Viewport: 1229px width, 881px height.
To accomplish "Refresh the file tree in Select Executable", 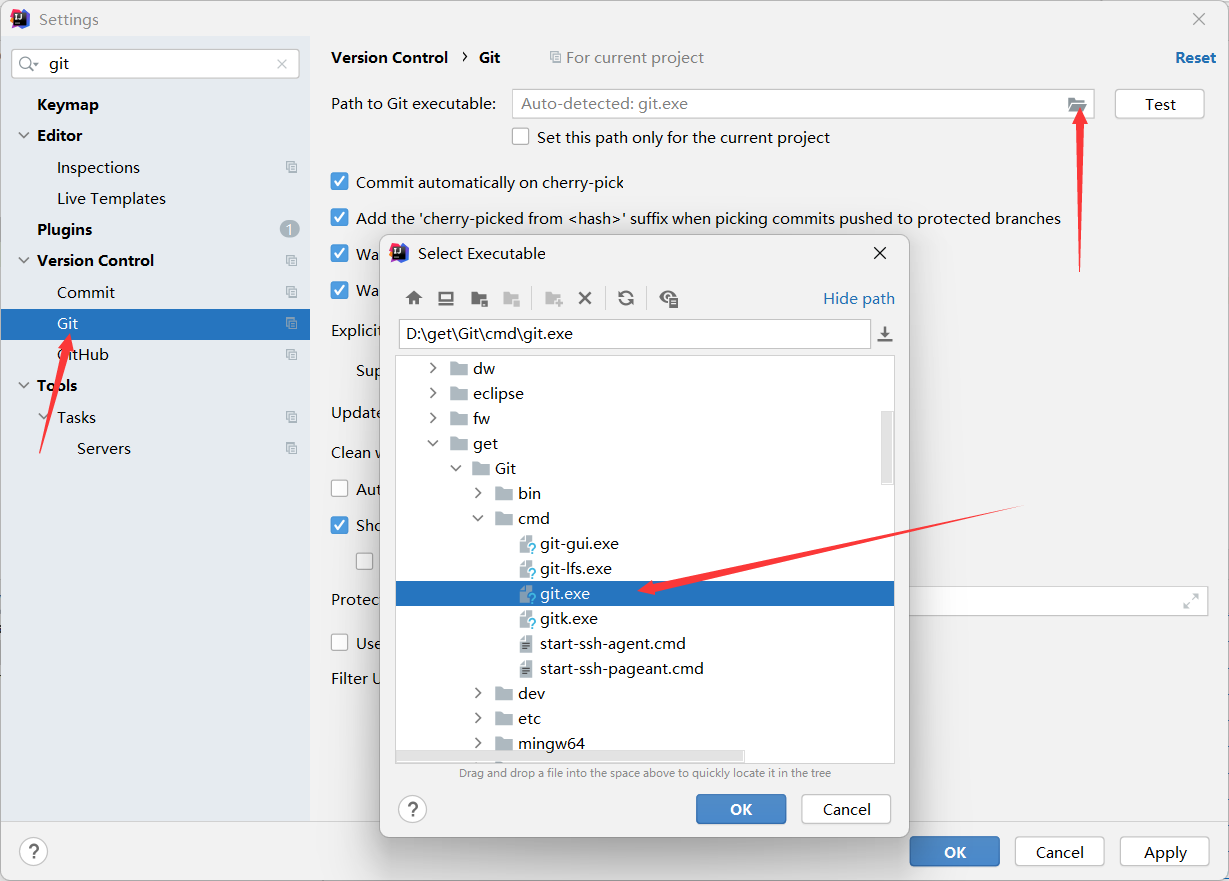I will [x=626, y=298].
